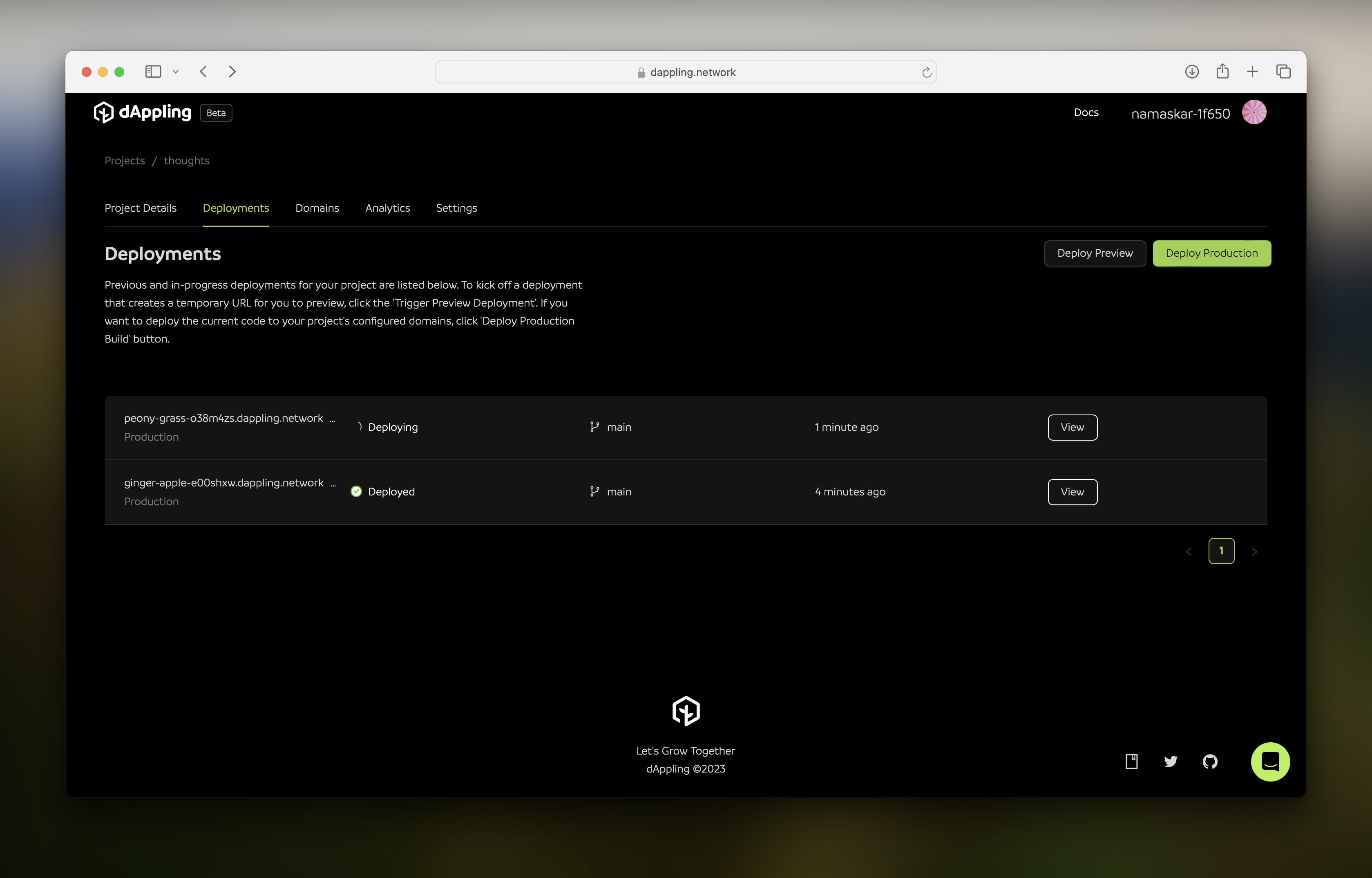The width and height of the screenshot is (1372, 878).
Task: Click the GitHub icon in footer
Action: (1210, 762)
